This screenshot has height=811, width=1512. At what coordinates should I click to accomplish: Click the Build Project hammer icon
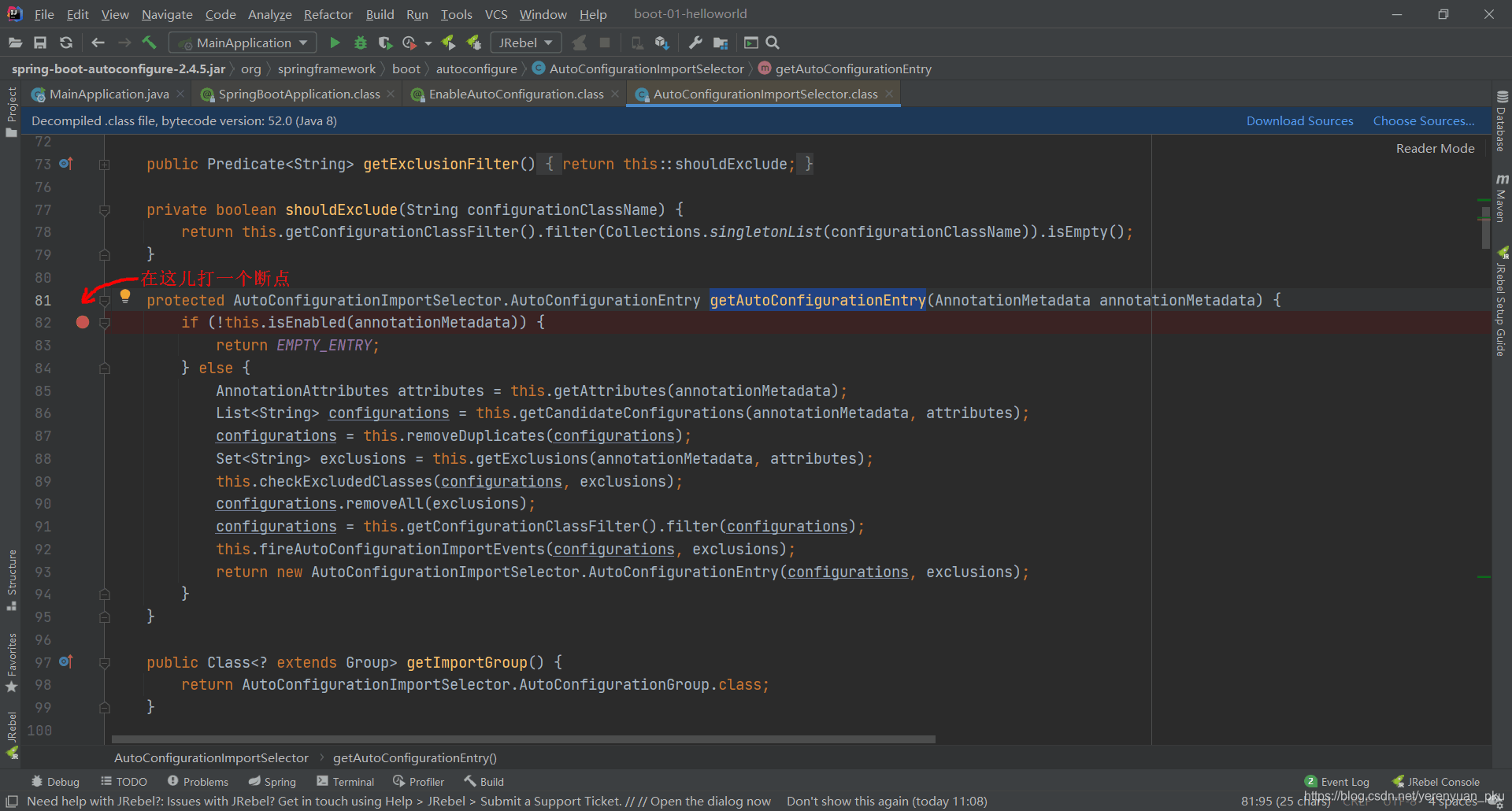click(x=149, y=43)
